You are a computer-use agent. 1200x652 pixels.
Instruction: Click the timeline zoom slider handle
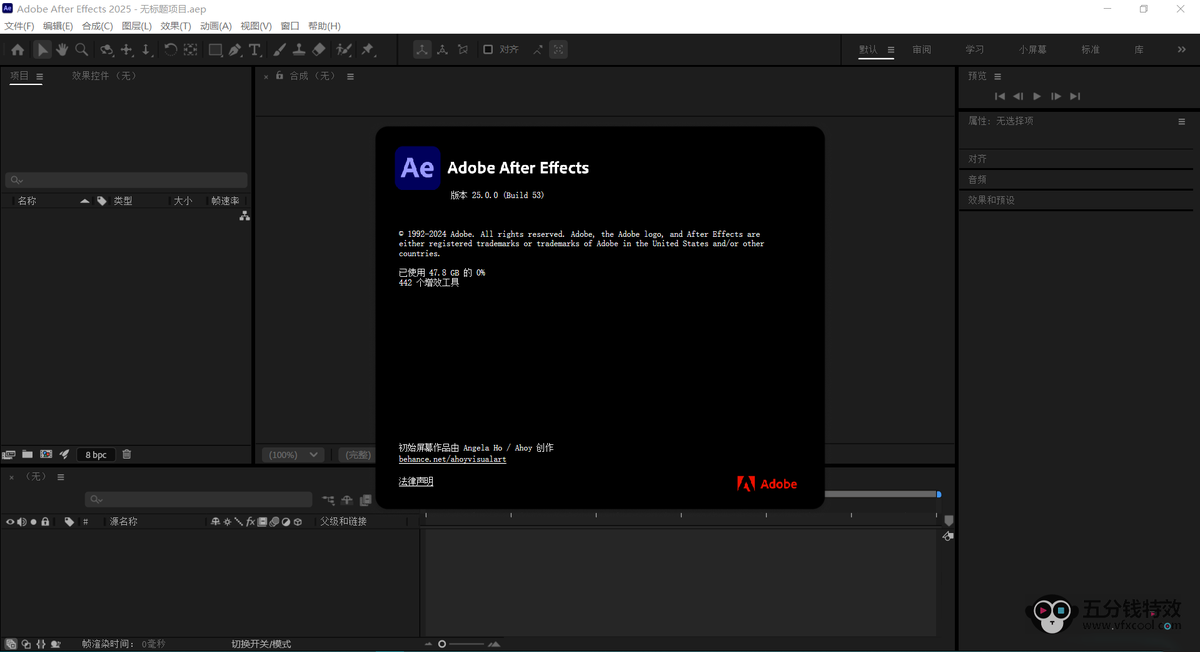click(x=442, y=644)
